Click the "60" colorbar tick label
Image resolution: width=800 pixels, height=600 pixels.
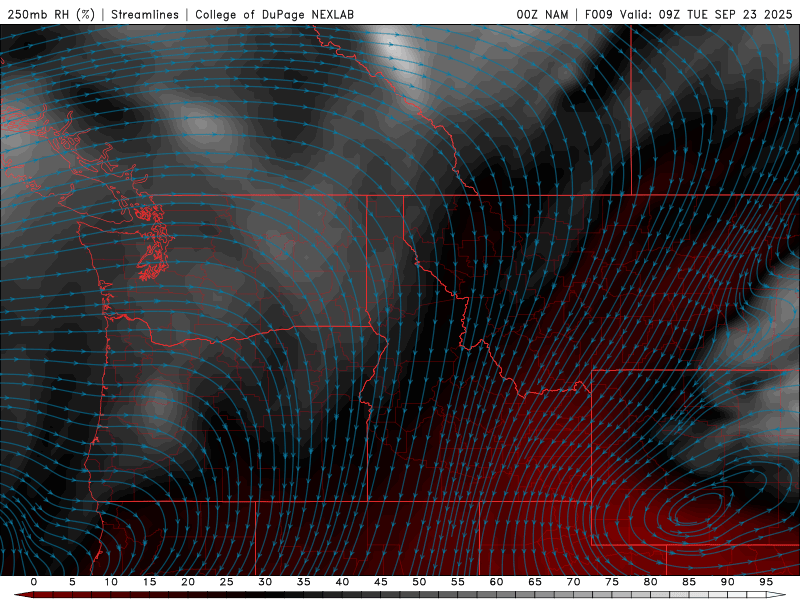[496, 582]
